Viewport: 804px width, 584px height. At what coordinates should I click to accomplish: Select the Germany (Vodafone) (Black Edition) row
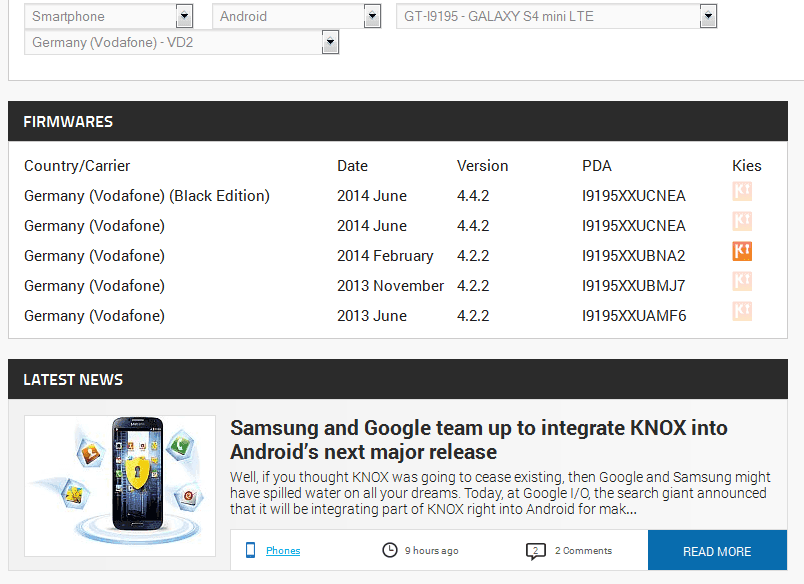397,196
